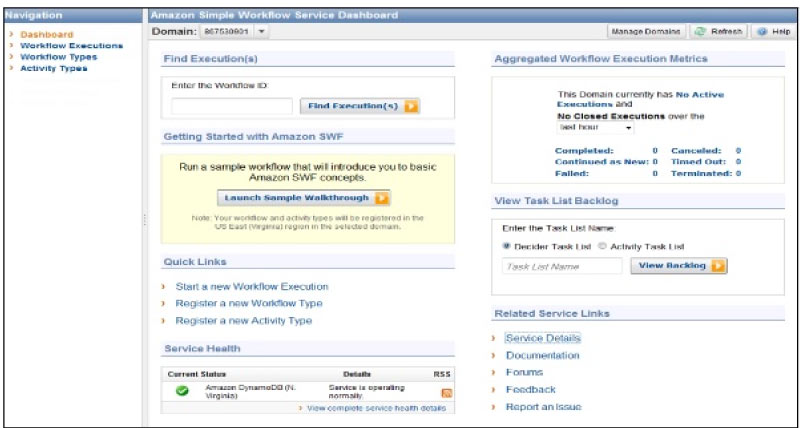Open the Forums link
The image size is (800, 428).
(x=524, y=372)
